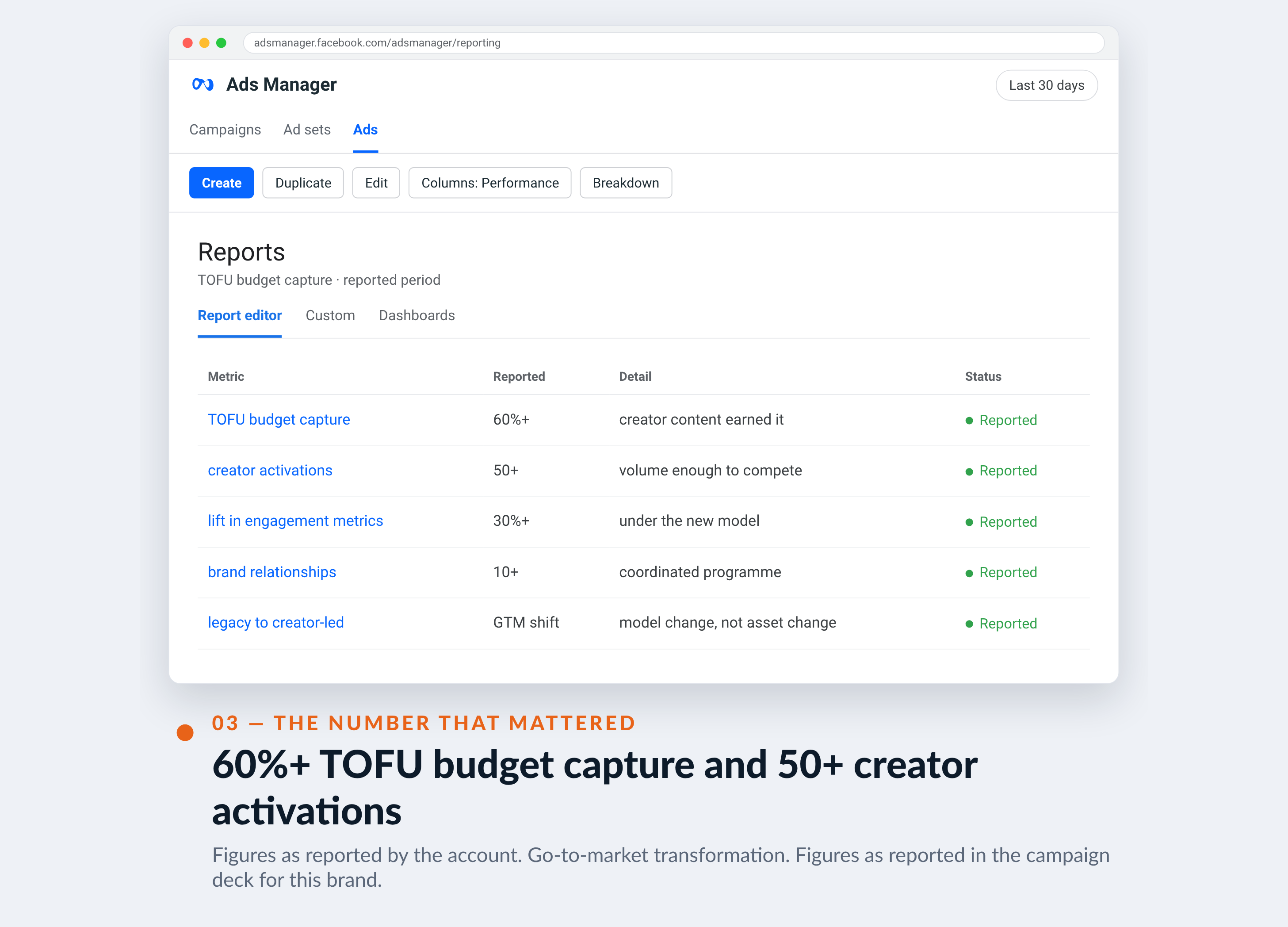This screenshot has width=1288, height=927.
Task: Click the Meta logo icon
Action: 203,84
